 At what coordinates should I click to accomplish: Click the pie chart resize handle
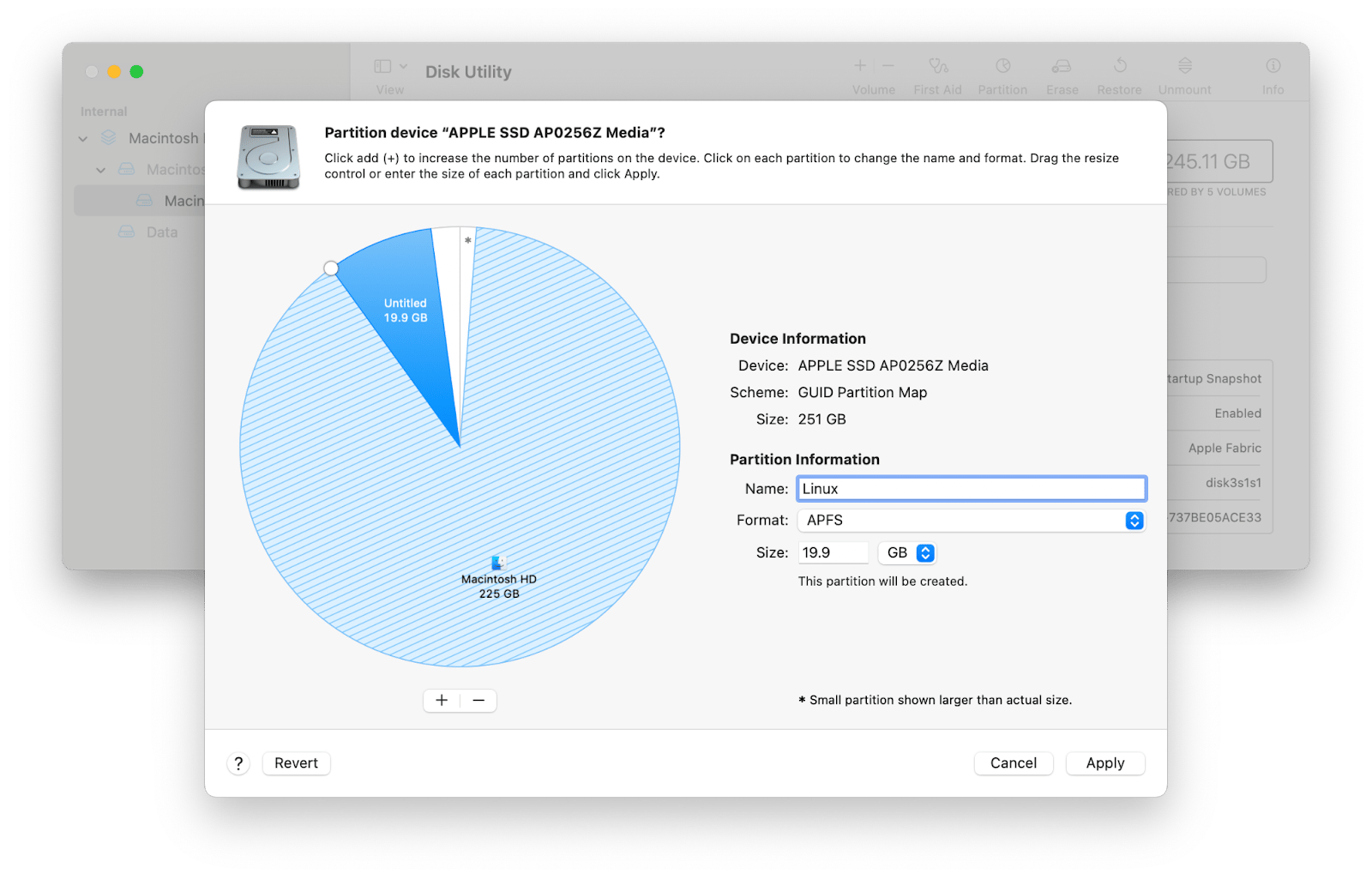coord(331,268)
